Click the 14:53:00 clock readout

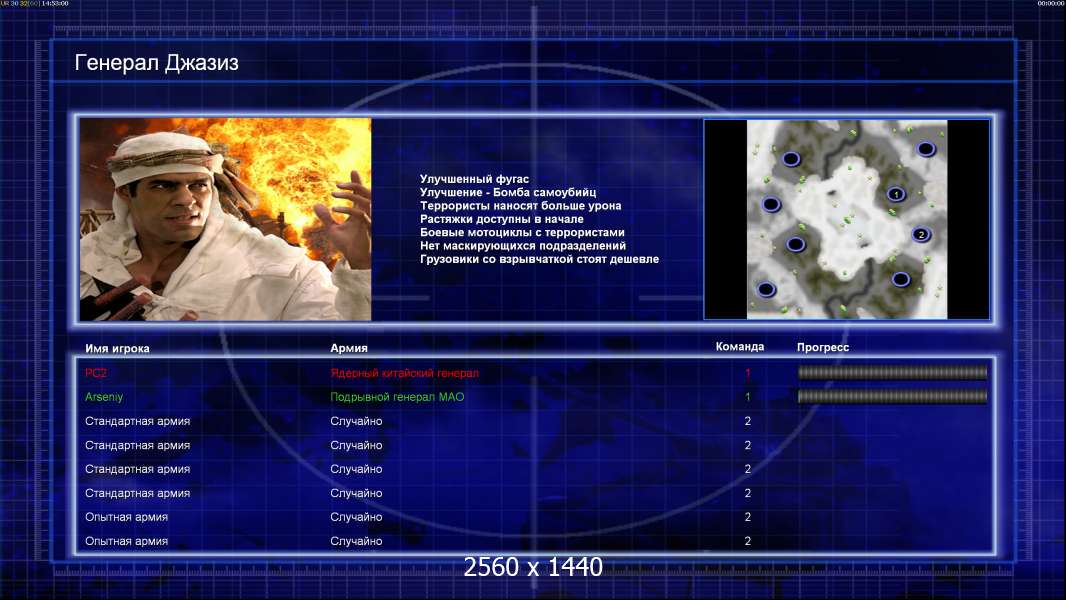55,3
